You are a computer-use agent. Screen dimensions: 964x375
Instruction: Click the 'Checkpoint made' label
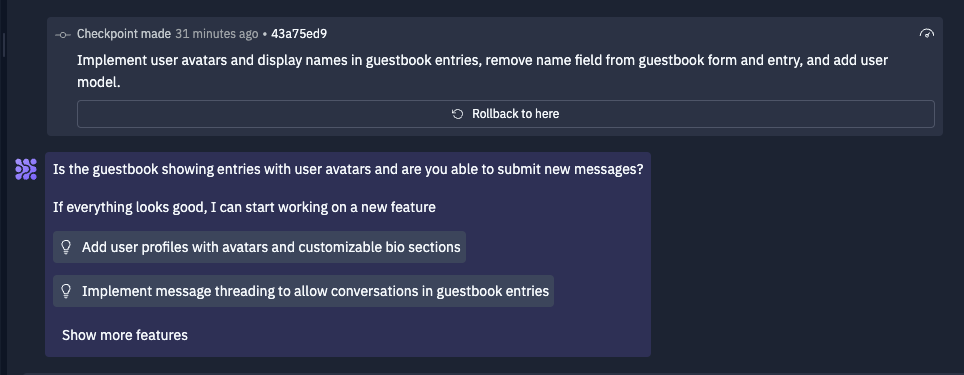click(124, 34)
